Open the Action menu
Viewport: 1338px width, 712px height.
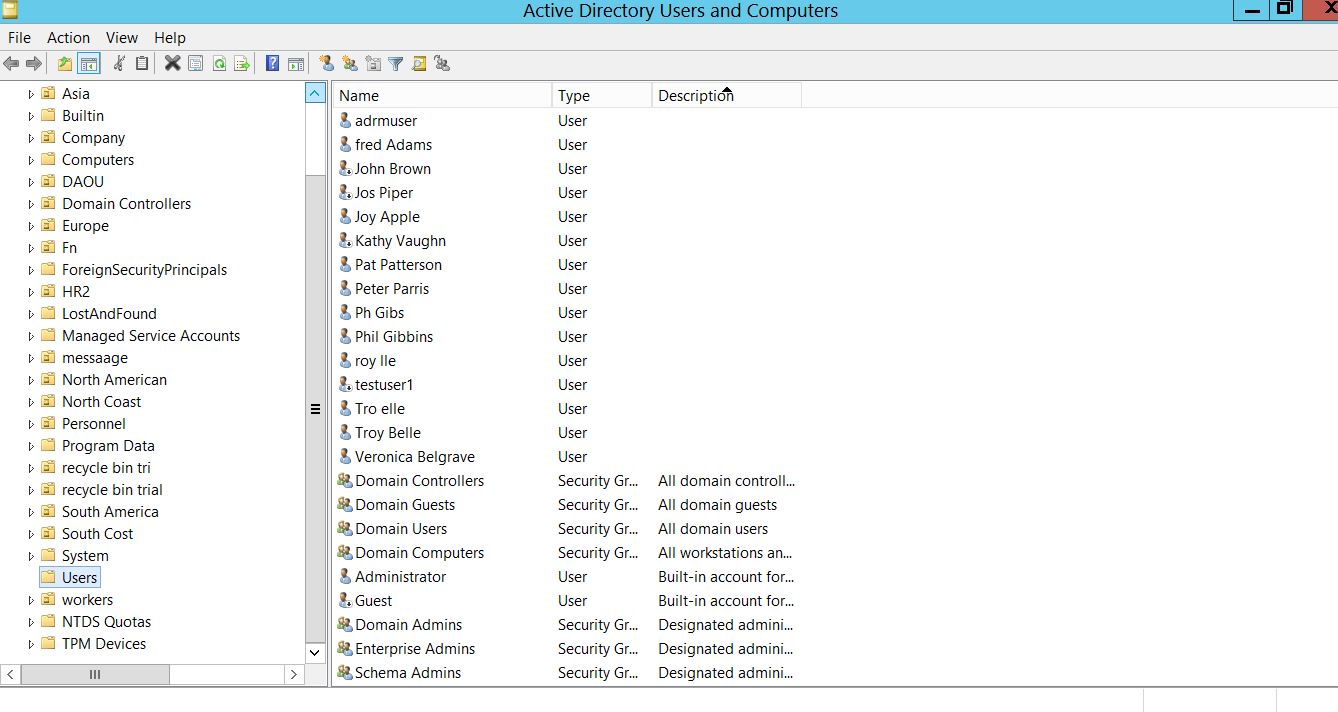point(68,37)
